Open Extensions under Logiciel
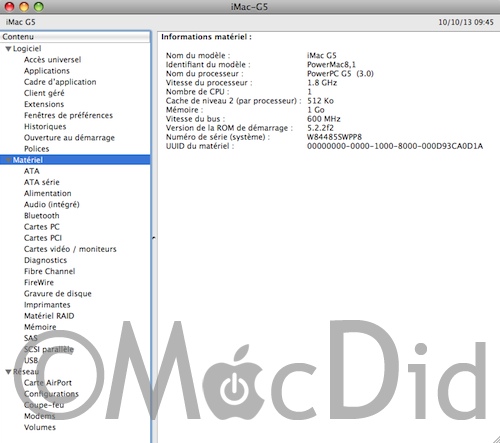500x443 pixels. coord(44,104)
